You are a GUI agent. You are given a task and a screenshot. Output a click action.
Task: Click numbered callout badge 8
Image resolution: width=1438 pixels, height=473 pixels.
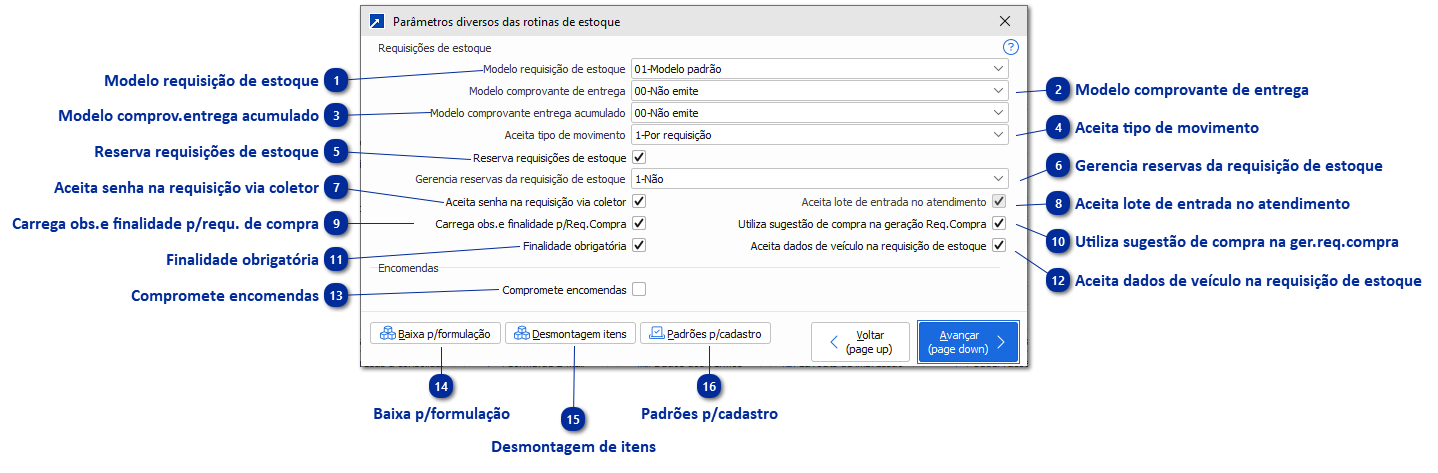coord(1057,203)
